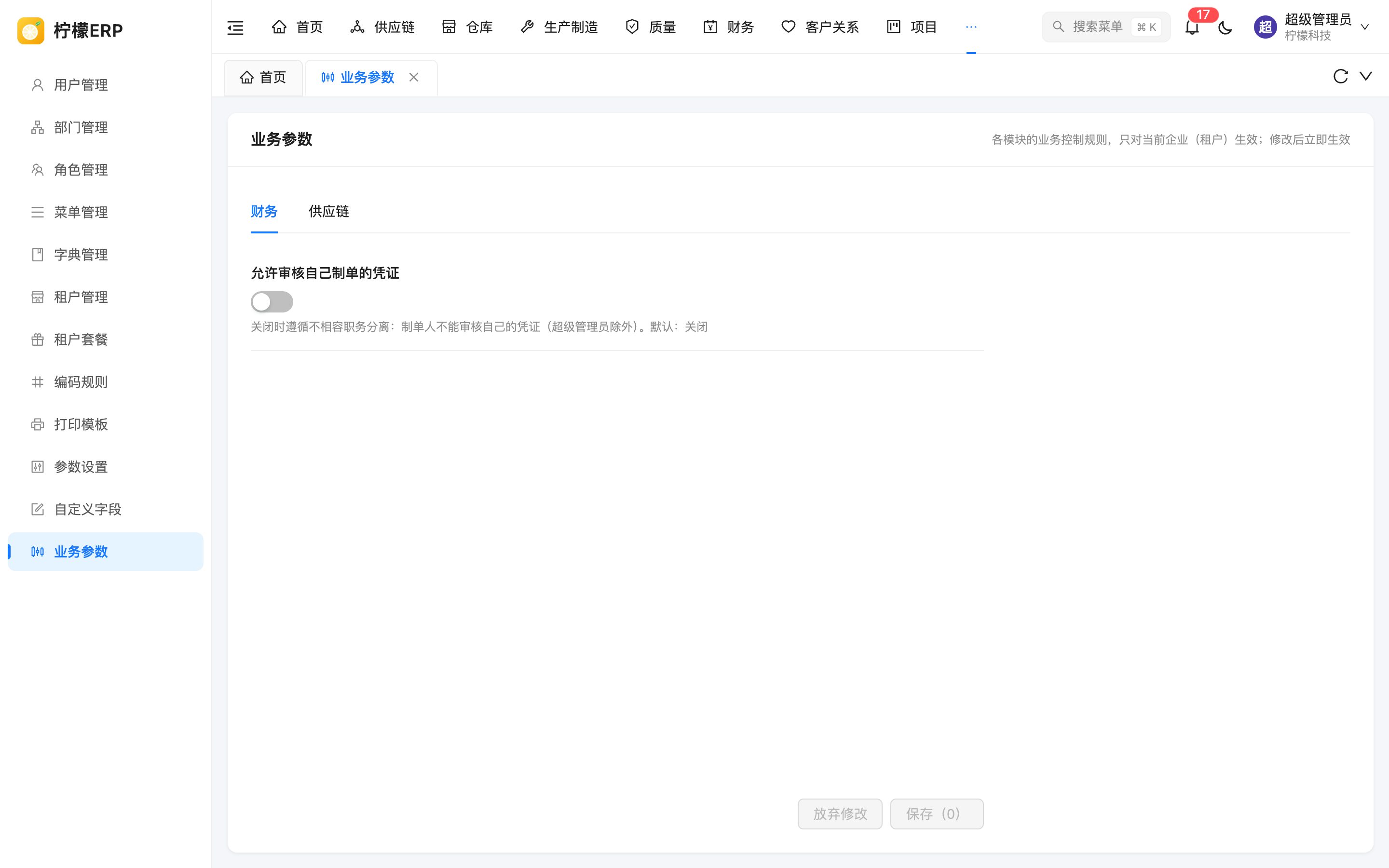Open 供应链 in the top navigation

point(382,27)
